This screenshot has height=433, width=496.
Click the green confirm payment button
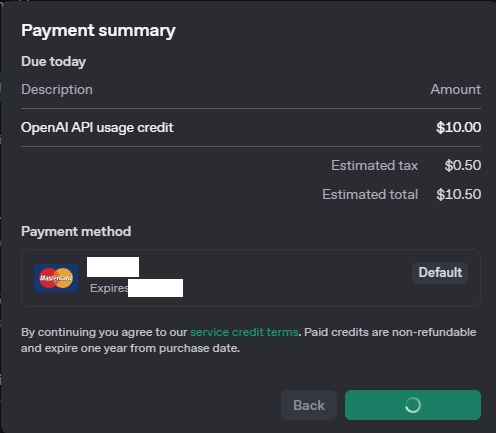(413, 405)
